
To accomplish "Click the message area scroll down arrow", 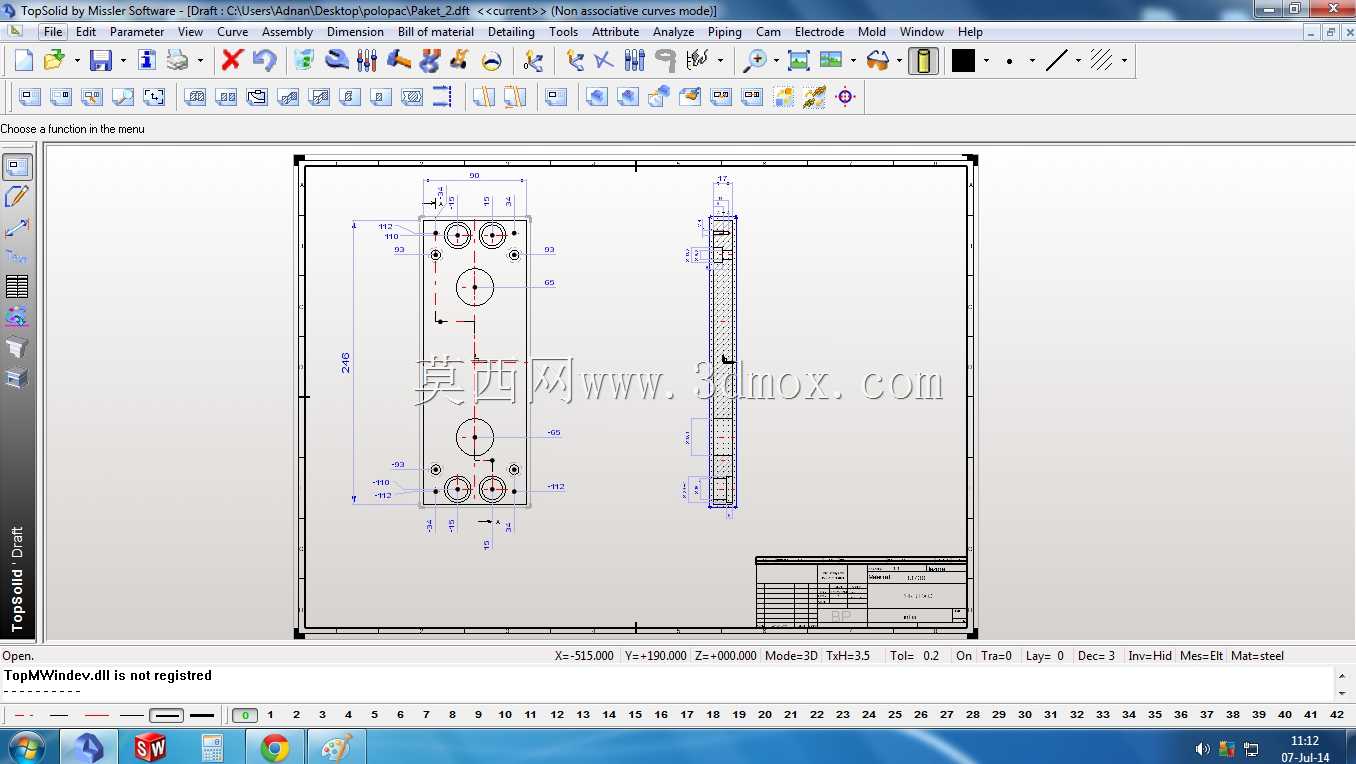I will [x=1341, y=693].
